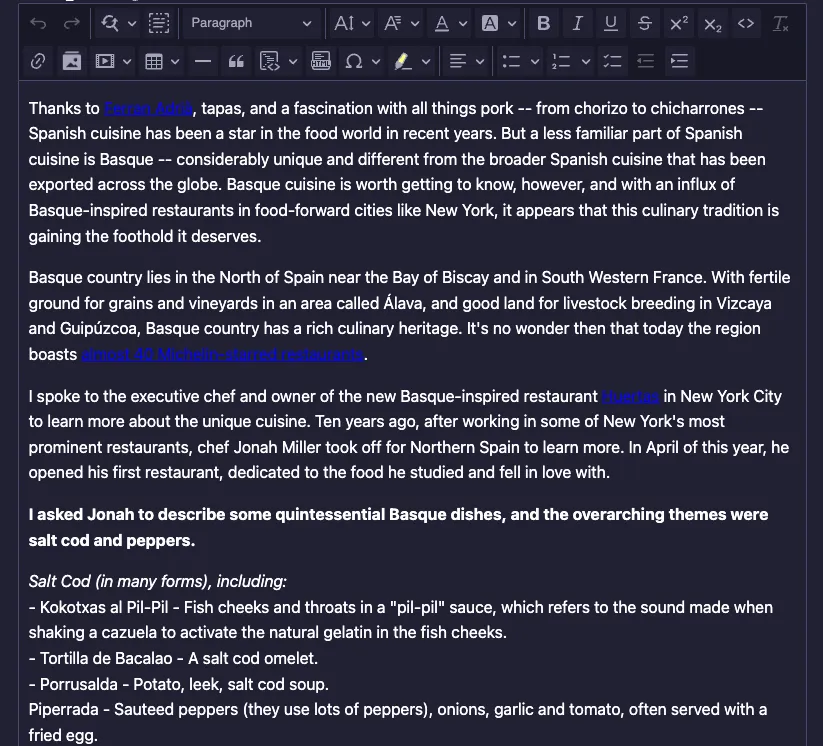Insert a link using the chain icon

38,61
